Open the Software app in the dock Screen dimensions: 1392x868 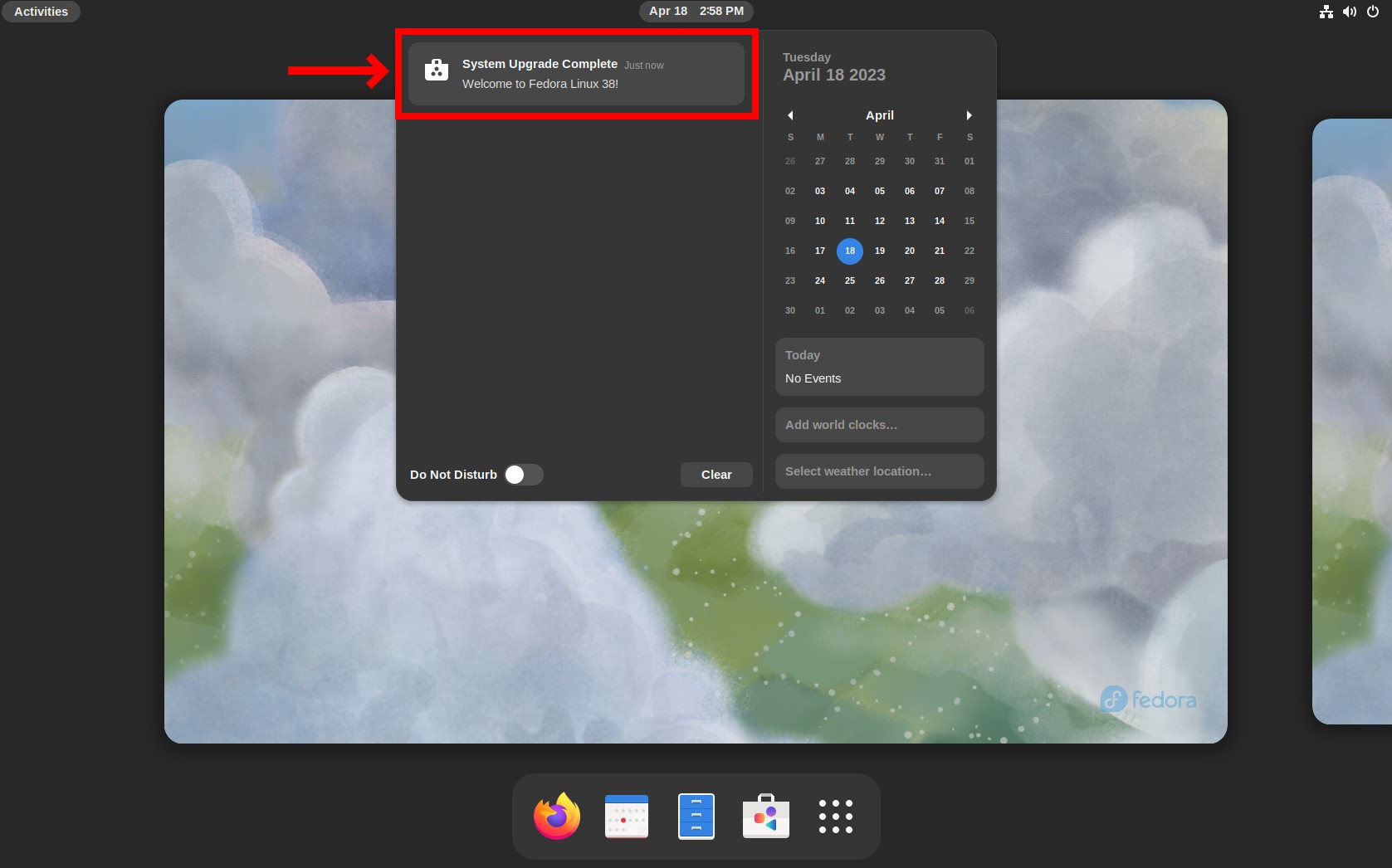[x=765, y=817]
